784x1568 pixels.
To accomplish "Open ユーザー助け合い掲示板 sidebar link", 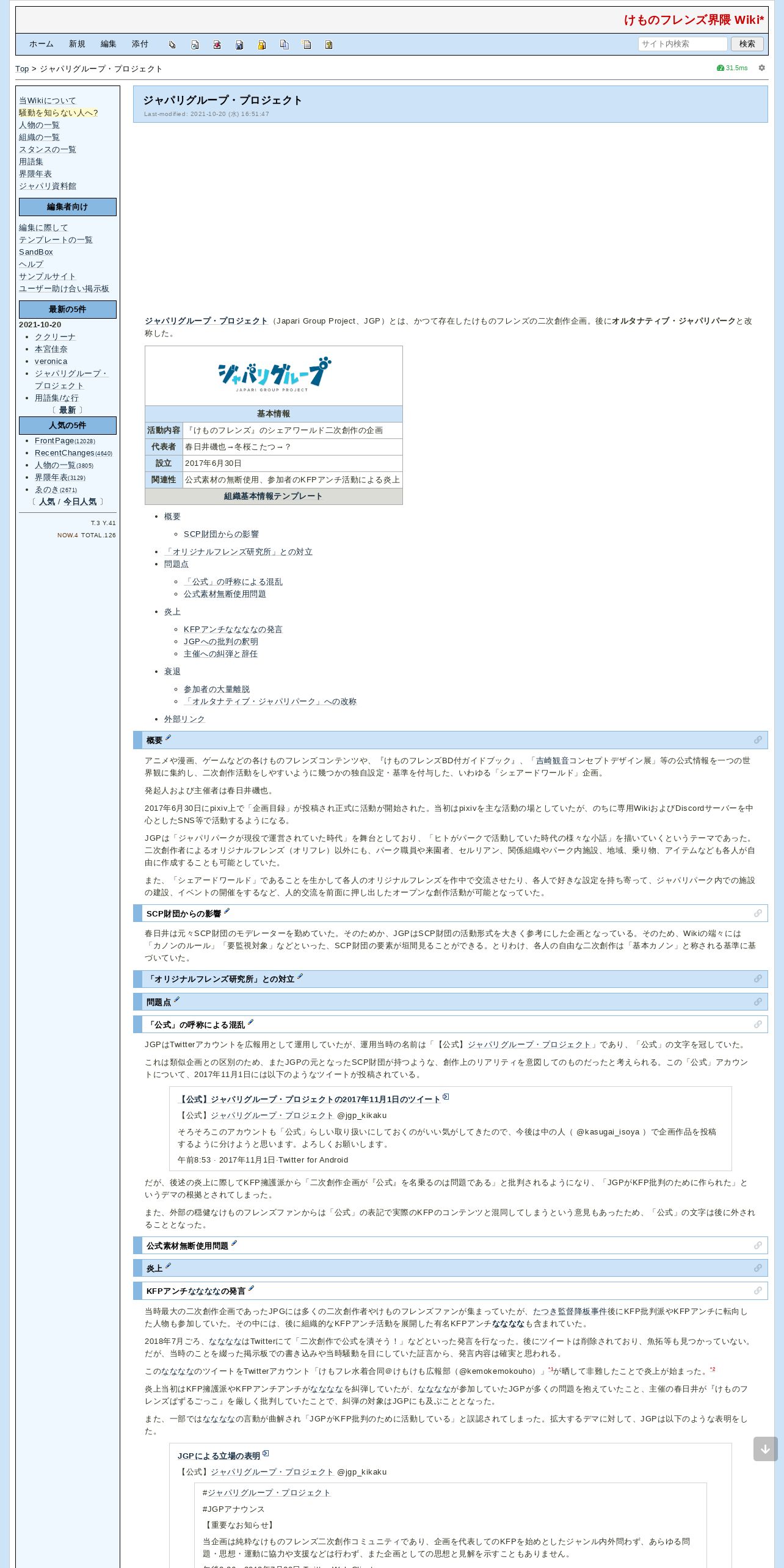I will (64, 289).
